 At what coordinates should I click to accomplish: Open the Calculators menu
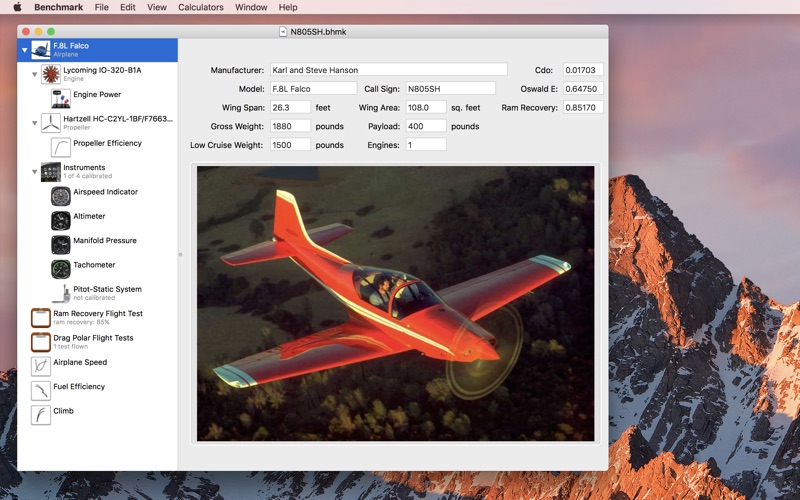tap(201, 7)
